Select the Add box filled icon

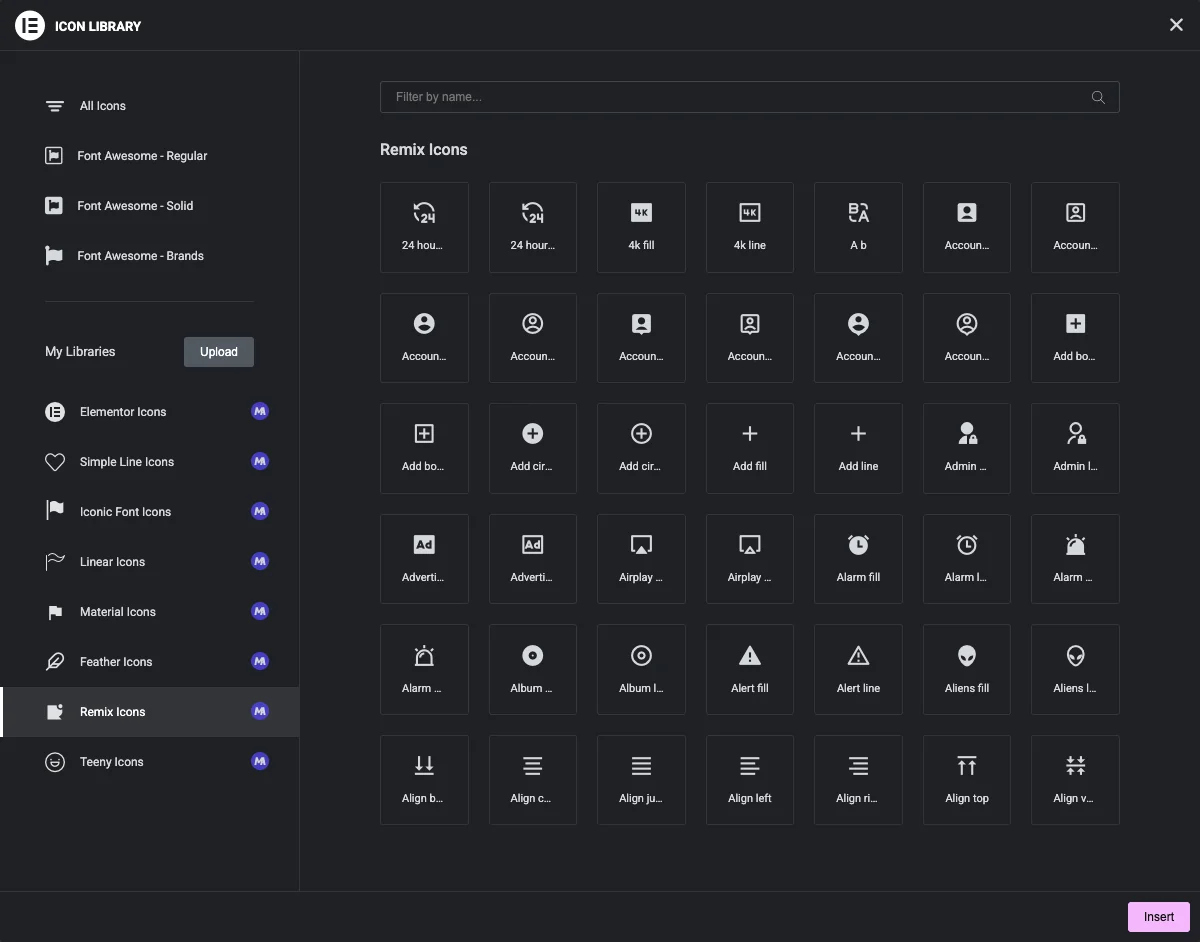tap(1075, 338)
